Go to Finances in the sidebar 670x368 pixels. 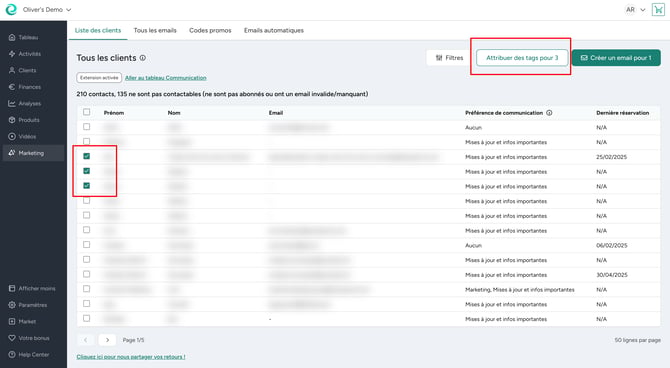pos(29,87)
